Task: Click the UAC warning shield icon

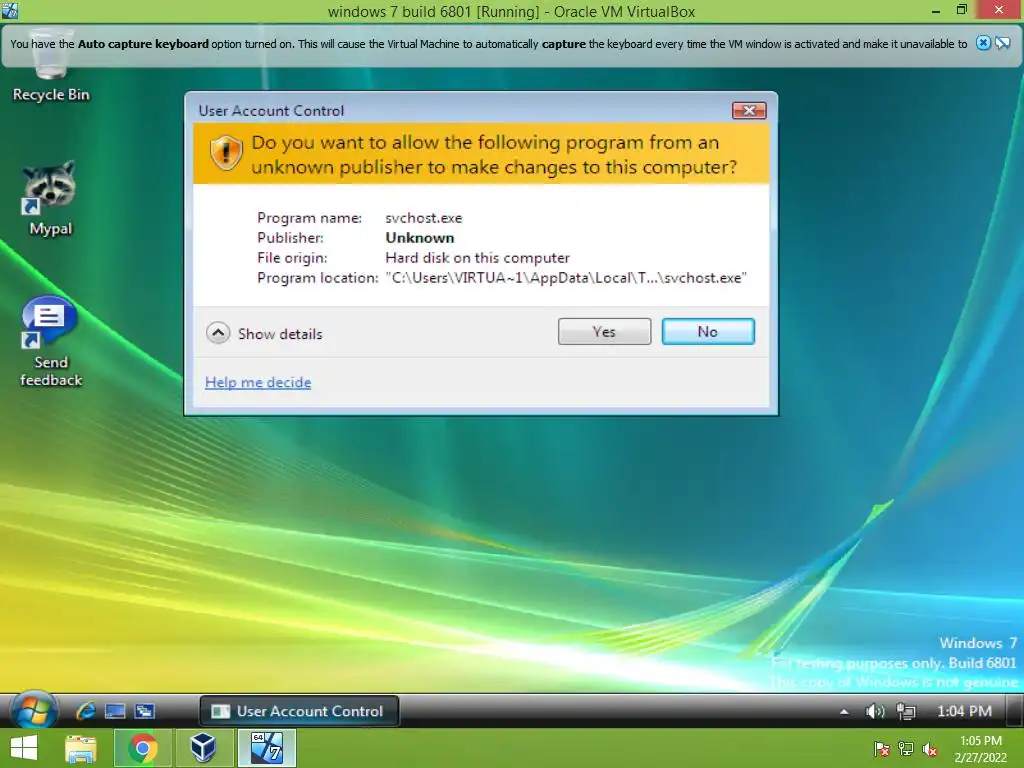Action: [226, 153]
